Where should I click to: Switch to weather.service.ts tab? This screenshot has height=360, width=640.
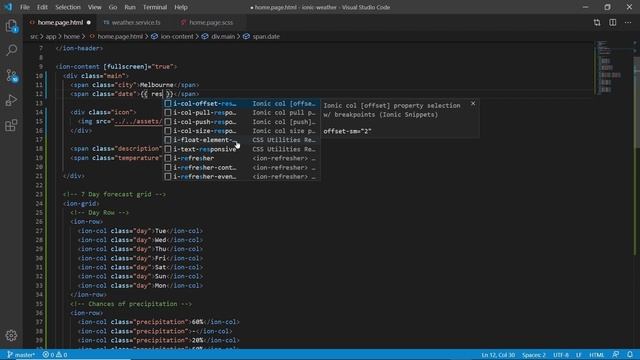tap(136, 22)
